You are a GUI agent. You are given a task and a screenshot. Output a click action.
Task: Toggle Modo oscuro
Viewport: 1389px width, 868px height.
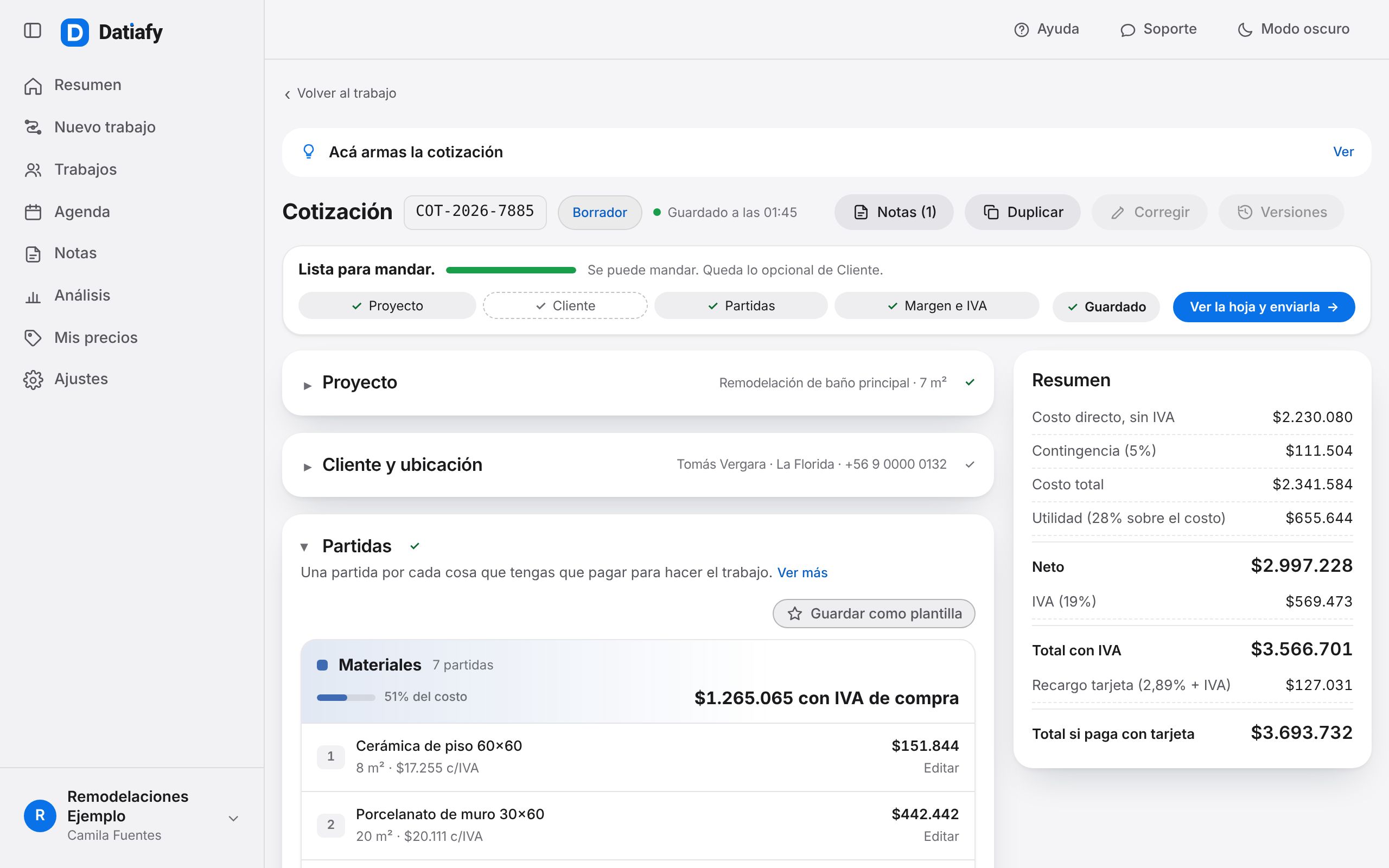click(x=1293, y=29)
